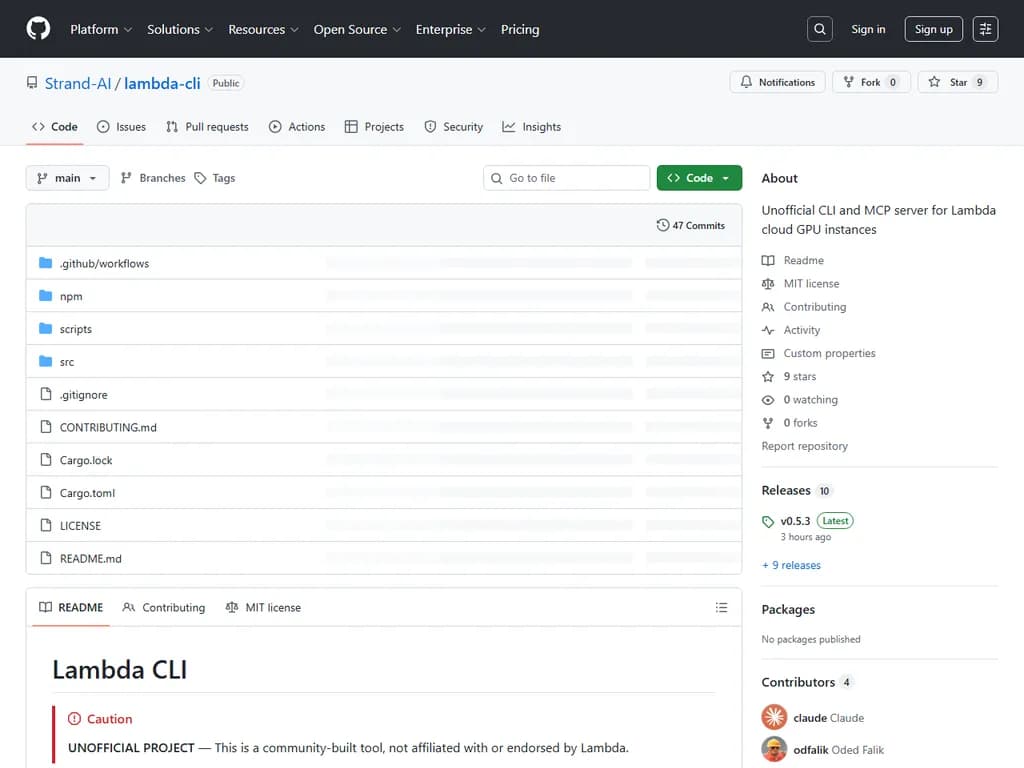1024x768 pixels.
Task: Click the GitHub logo icon
Action: pyautogui.click(x=38, y=29)
